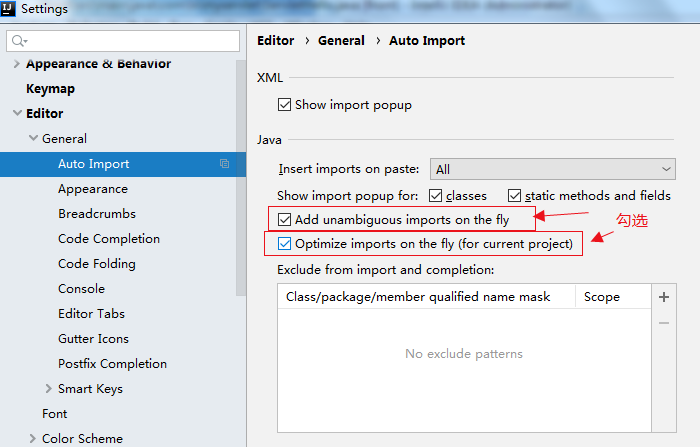
Task: Click the plus icon to add exclude pattern
Action: pyautogui.click(x=664, y=297)
